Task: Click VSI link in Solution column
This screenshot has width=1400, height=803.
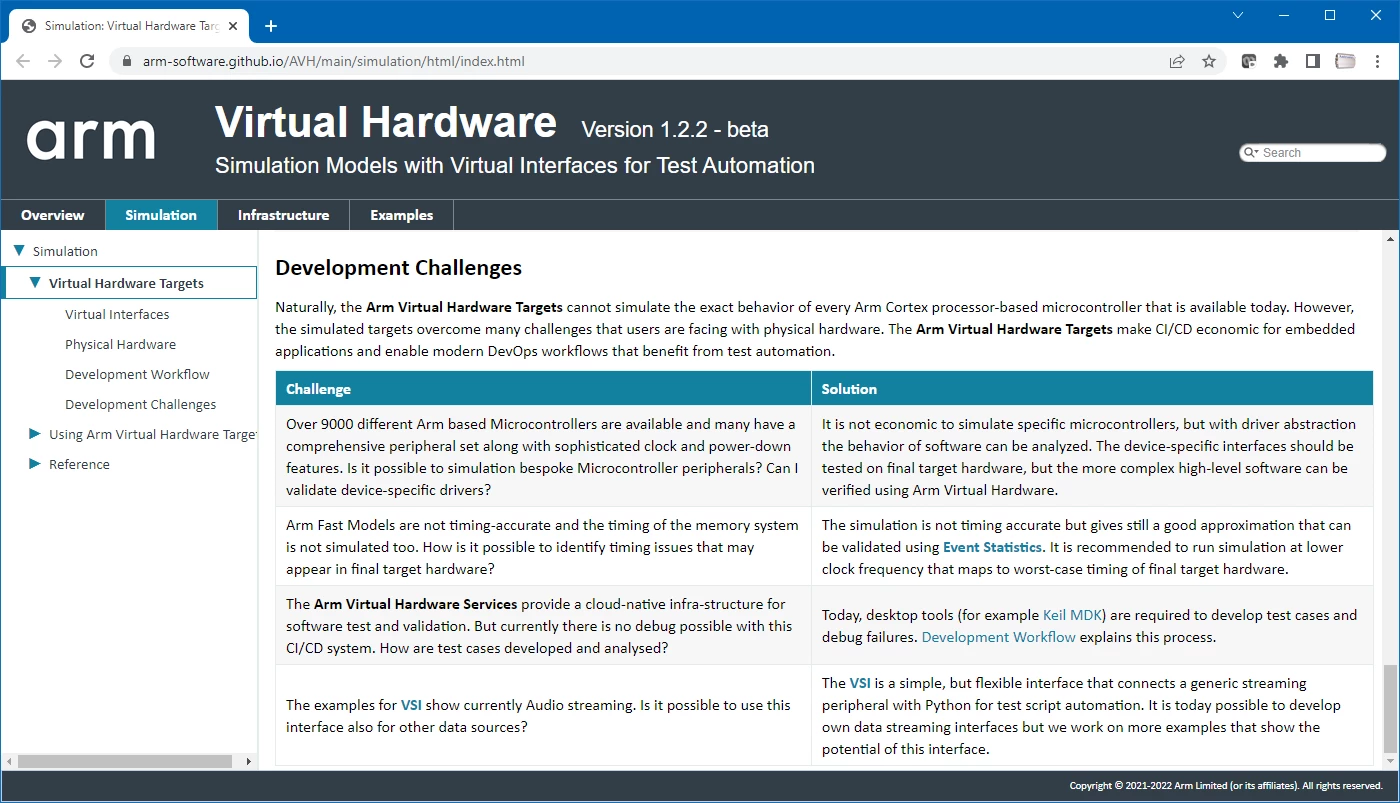Action: click(860, 683)
